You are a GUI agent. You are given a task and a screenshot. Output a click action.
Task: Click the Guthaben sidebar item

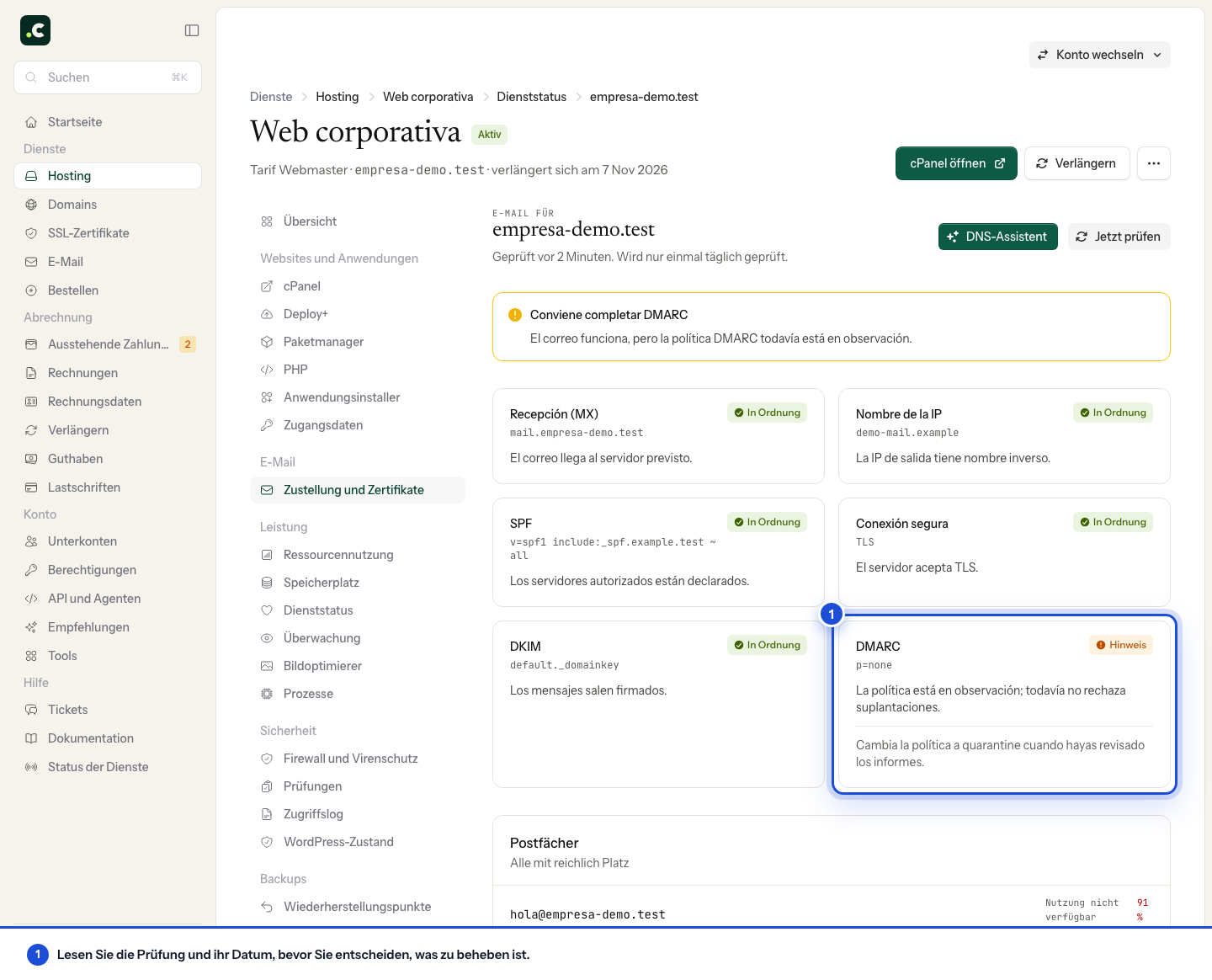point(108,459)
